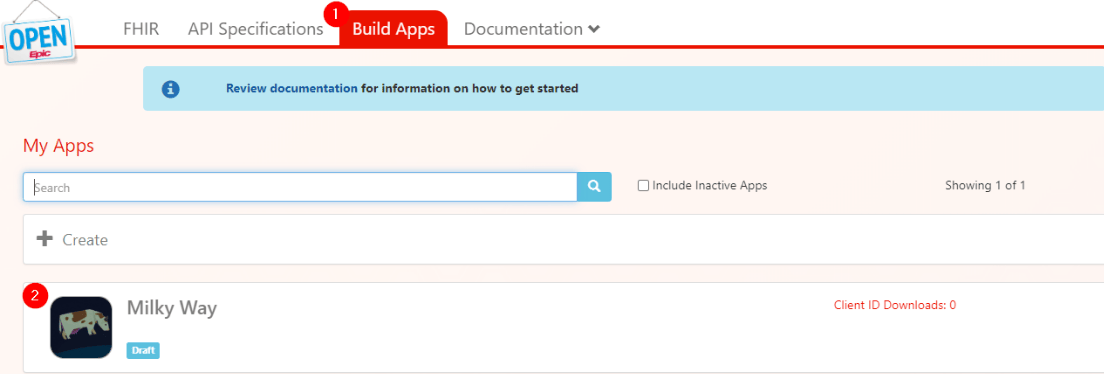Click the magnifying glass search button
The width and height of the screenshot is (1104, 374).
[594, 187]
